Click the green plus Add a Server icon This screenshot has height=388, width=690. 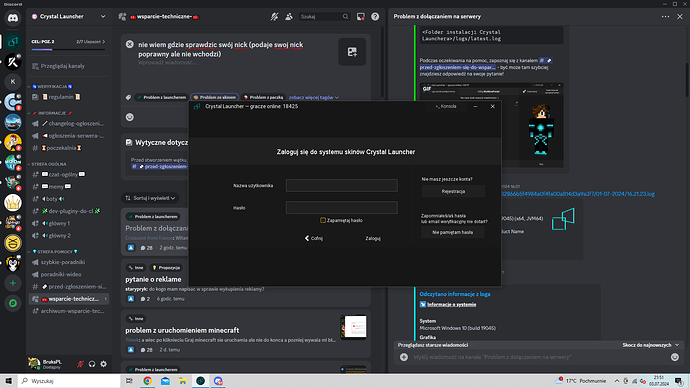click(13, 283)
